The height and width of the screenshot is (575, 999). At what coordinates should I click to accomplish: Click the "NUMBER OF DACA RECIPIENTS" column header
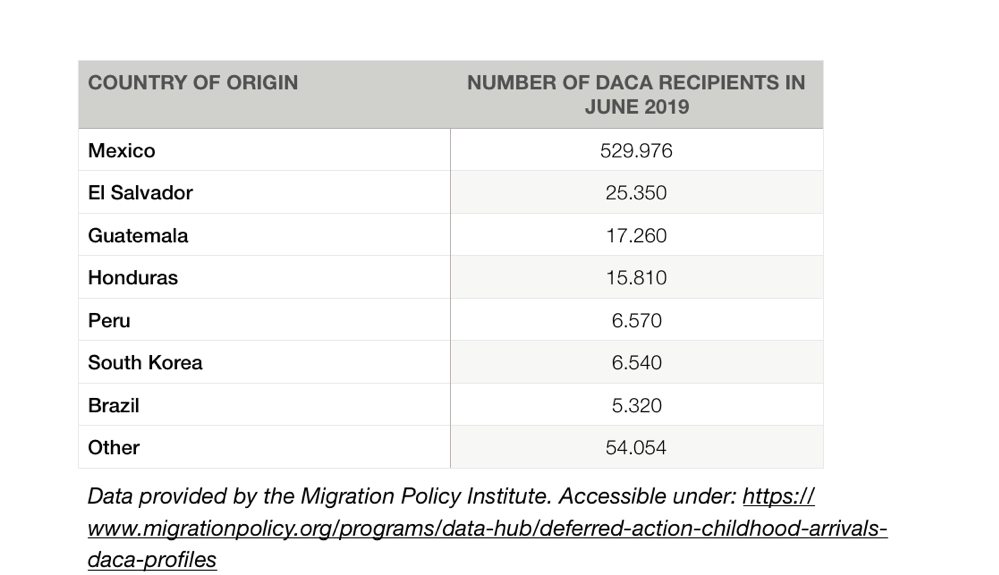[636, 94]
